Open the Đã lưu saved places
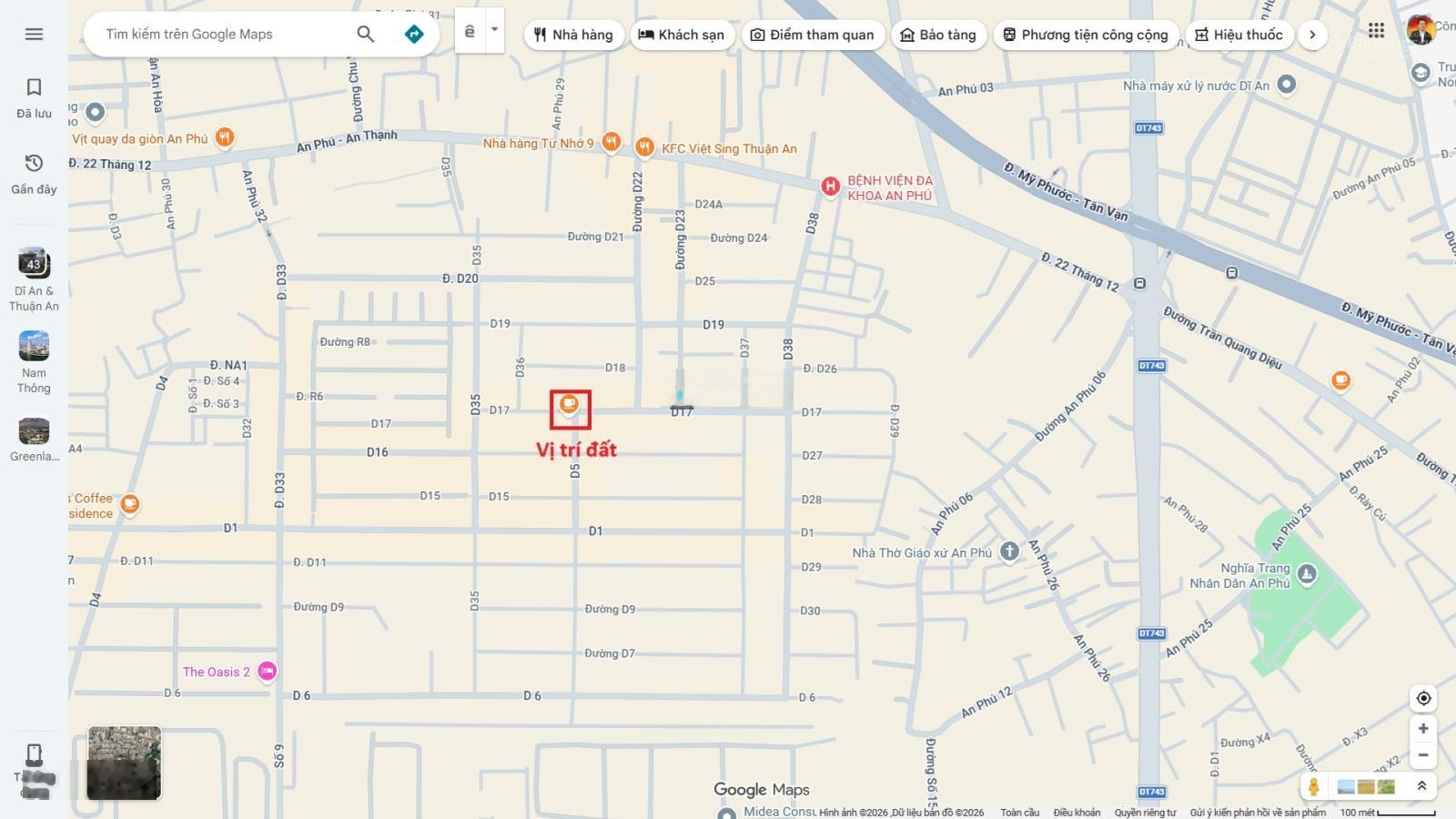Screen dimensions: 1456x819 click(x=34, y=97)
